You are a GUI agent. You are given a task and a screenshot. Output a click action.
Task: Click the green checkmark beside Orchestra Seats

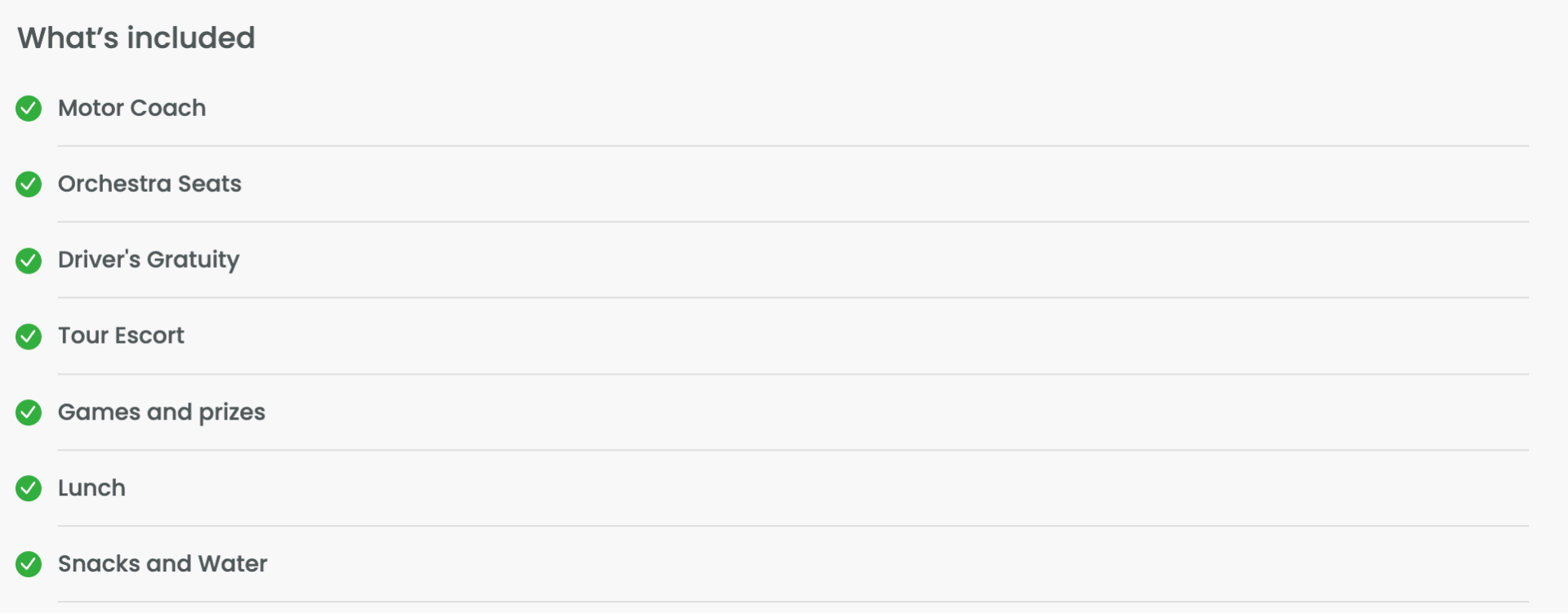point(29,185)
